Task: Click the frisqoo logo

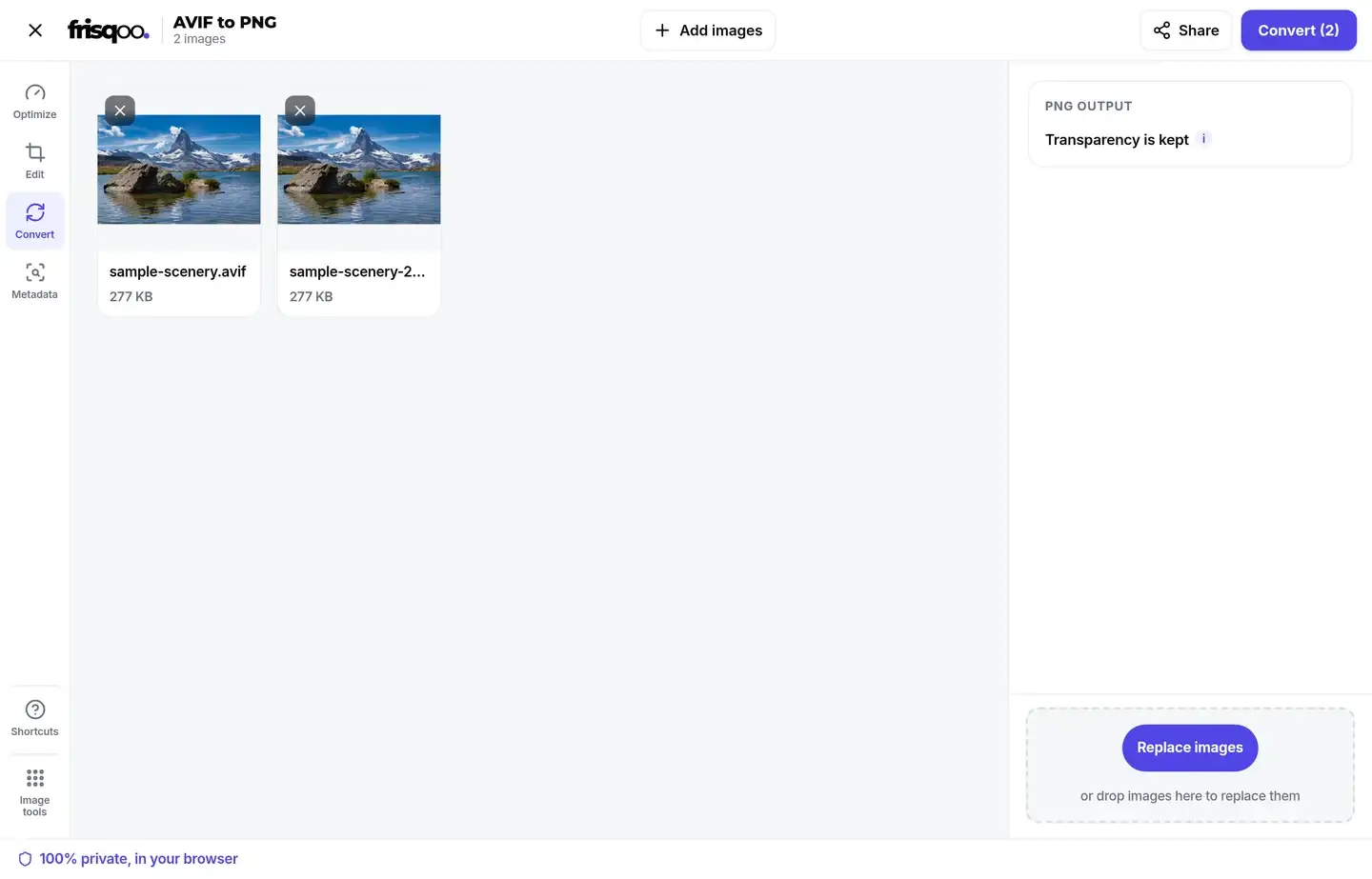Action: [108, 30]
